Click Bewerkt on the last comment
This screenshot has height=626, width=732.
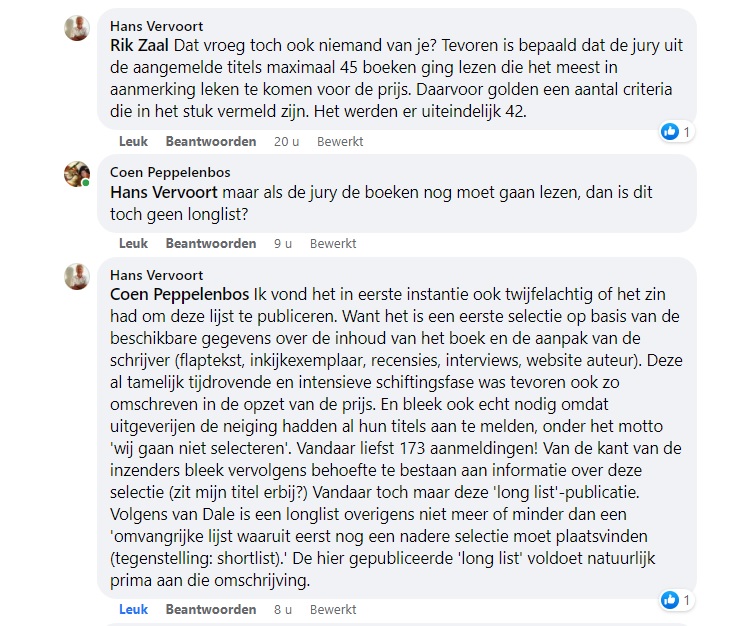point(333,609)
